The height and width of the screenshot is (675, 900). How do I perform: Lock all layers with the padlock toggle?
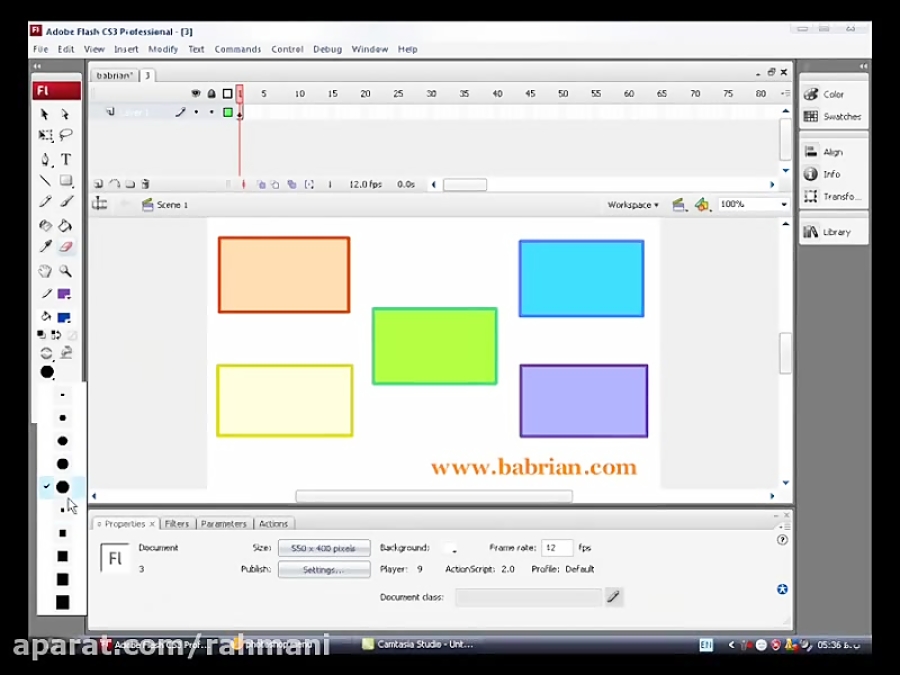coord(211,93)
